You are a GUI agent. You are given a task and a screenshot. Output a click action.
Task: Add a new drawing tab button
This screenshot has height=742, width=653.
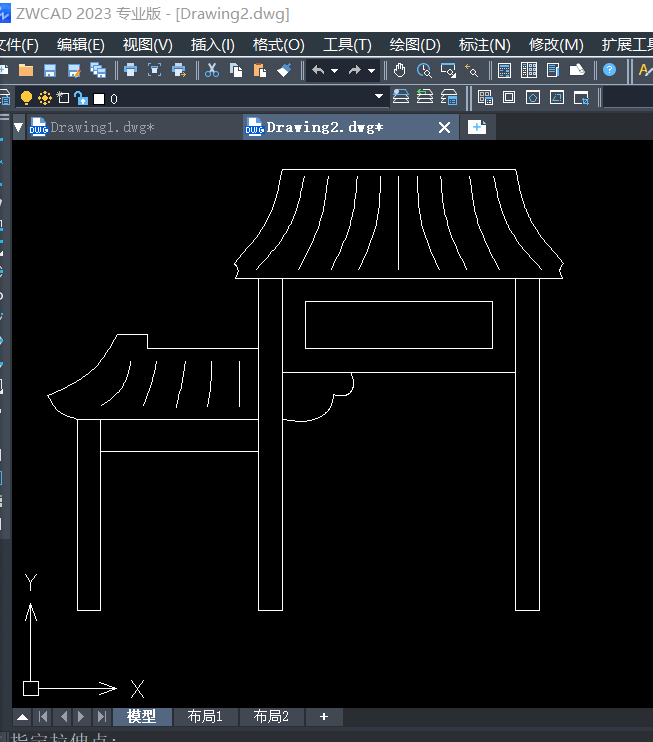click(477, 127)
